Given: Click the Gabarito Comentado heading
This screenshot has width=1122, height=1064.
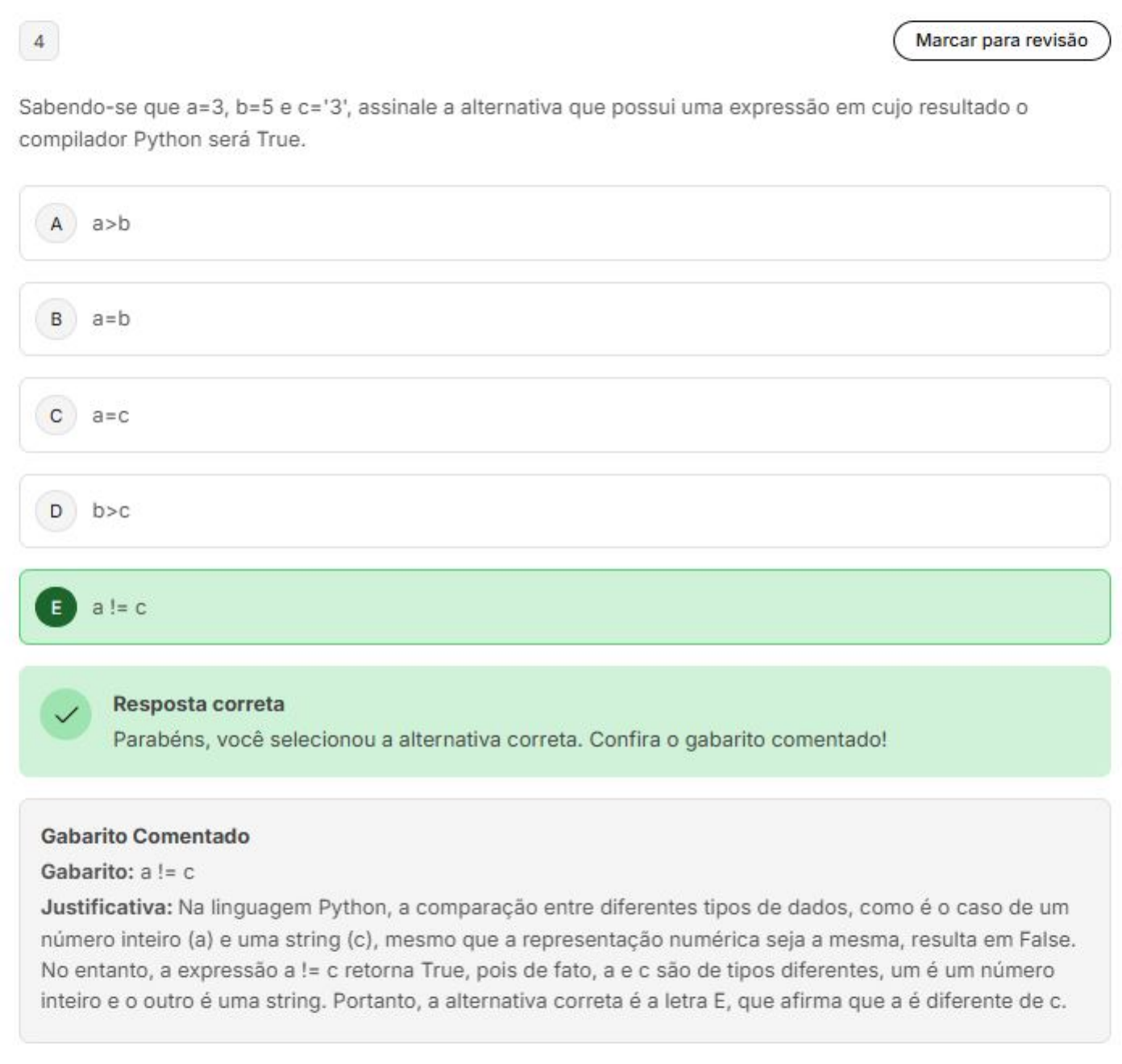Looking at the screenshot, I should [145, 836].
